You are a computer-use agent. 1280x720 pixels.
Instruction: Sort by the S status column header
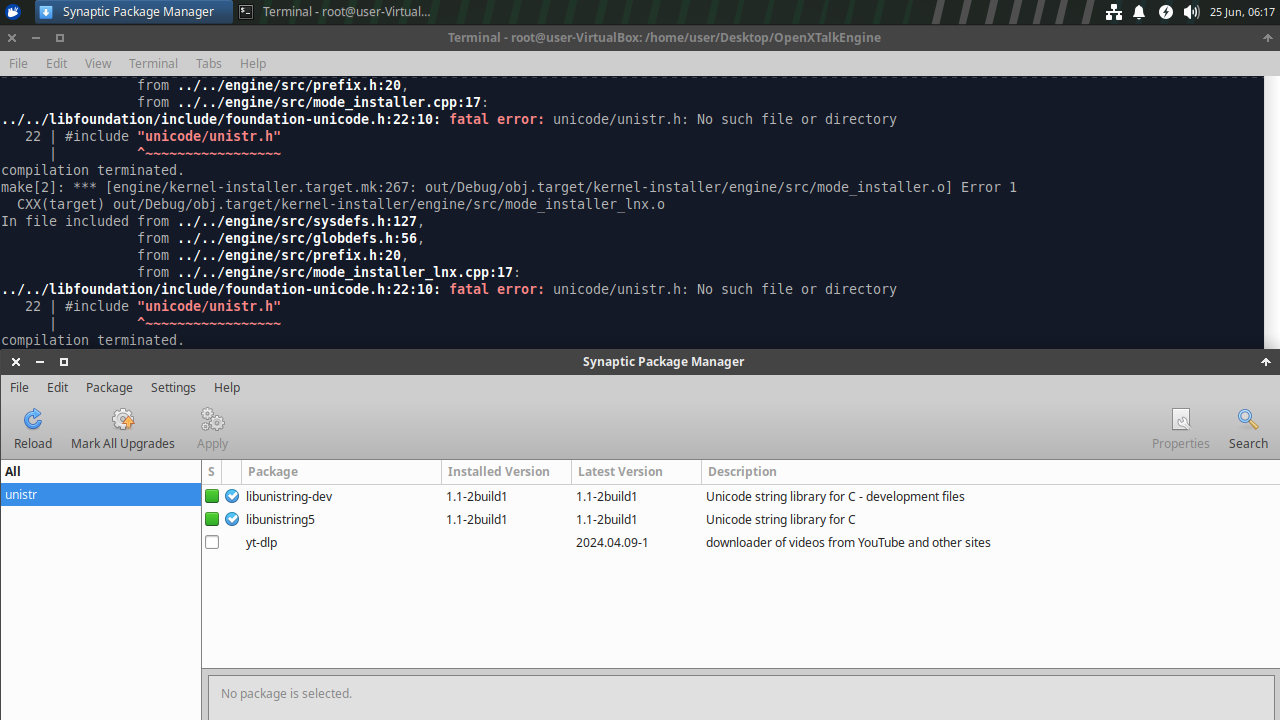[211, 471]
